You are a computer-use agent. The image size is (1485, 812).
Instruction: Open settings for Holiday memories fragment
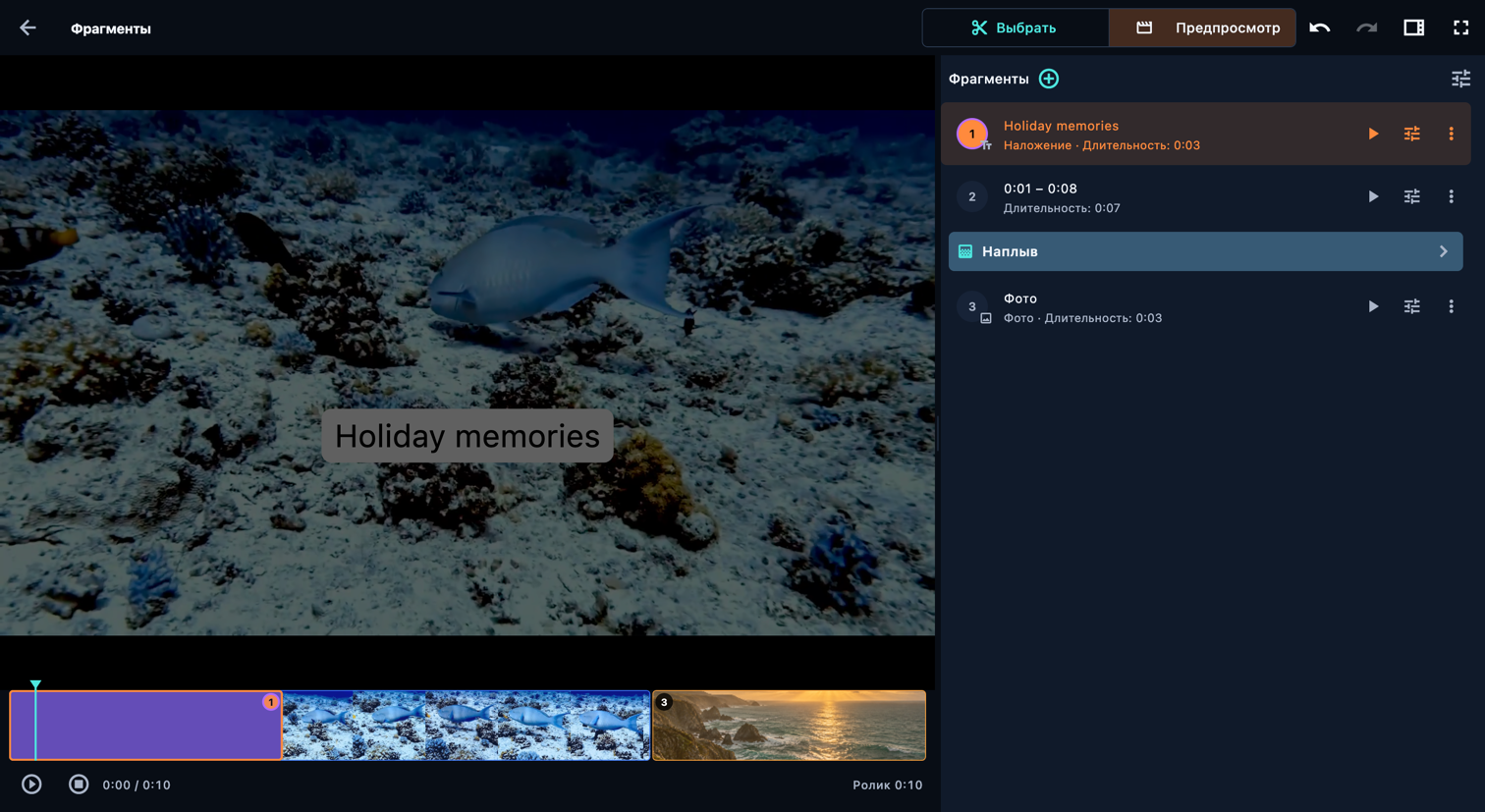tap(1412, 134)
